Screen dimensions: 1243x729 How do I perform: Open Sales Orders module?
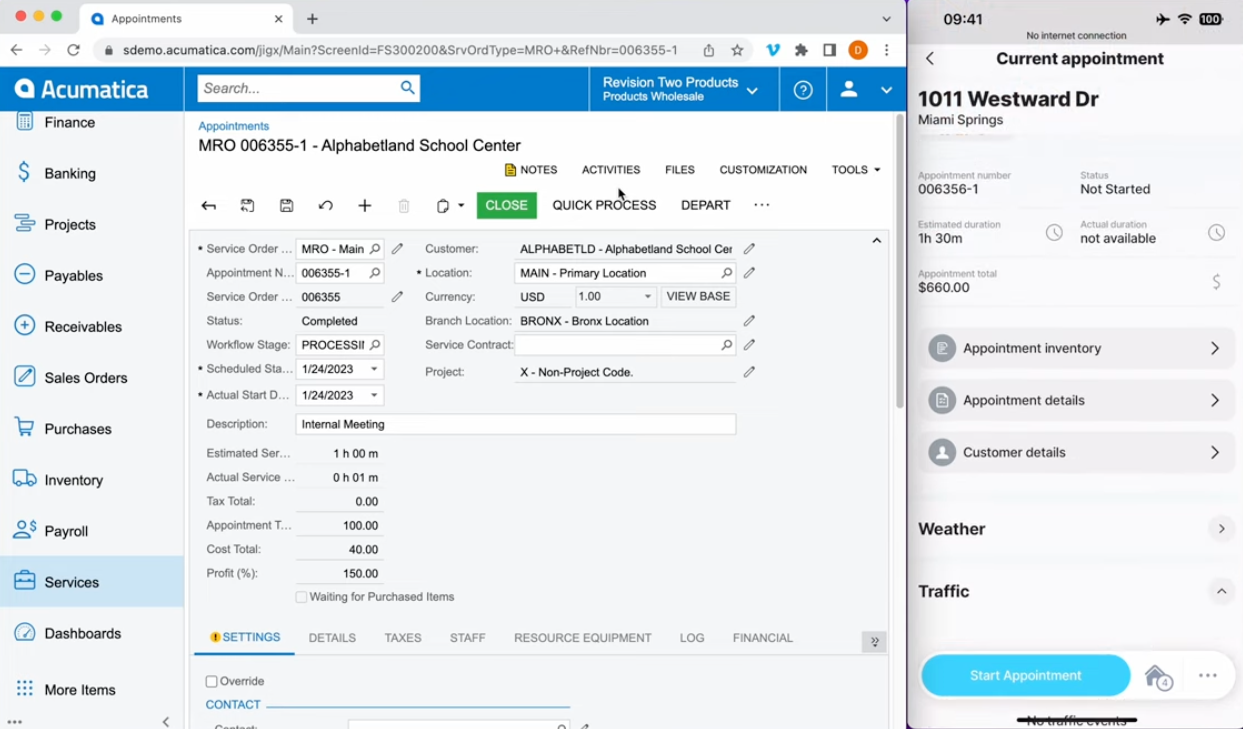coord(86,377)
